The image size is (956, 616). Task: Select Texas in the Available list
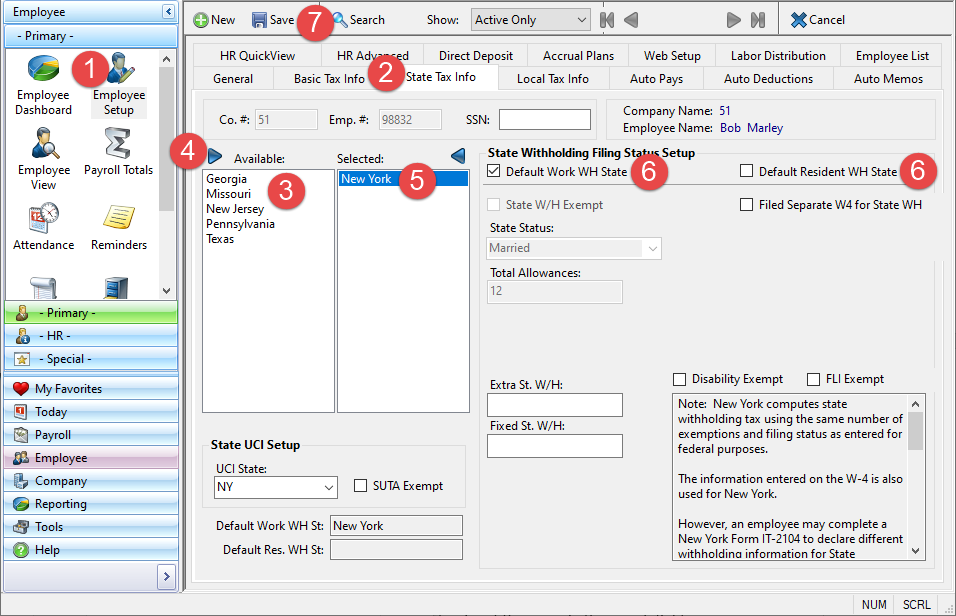[x=220, y=238]
